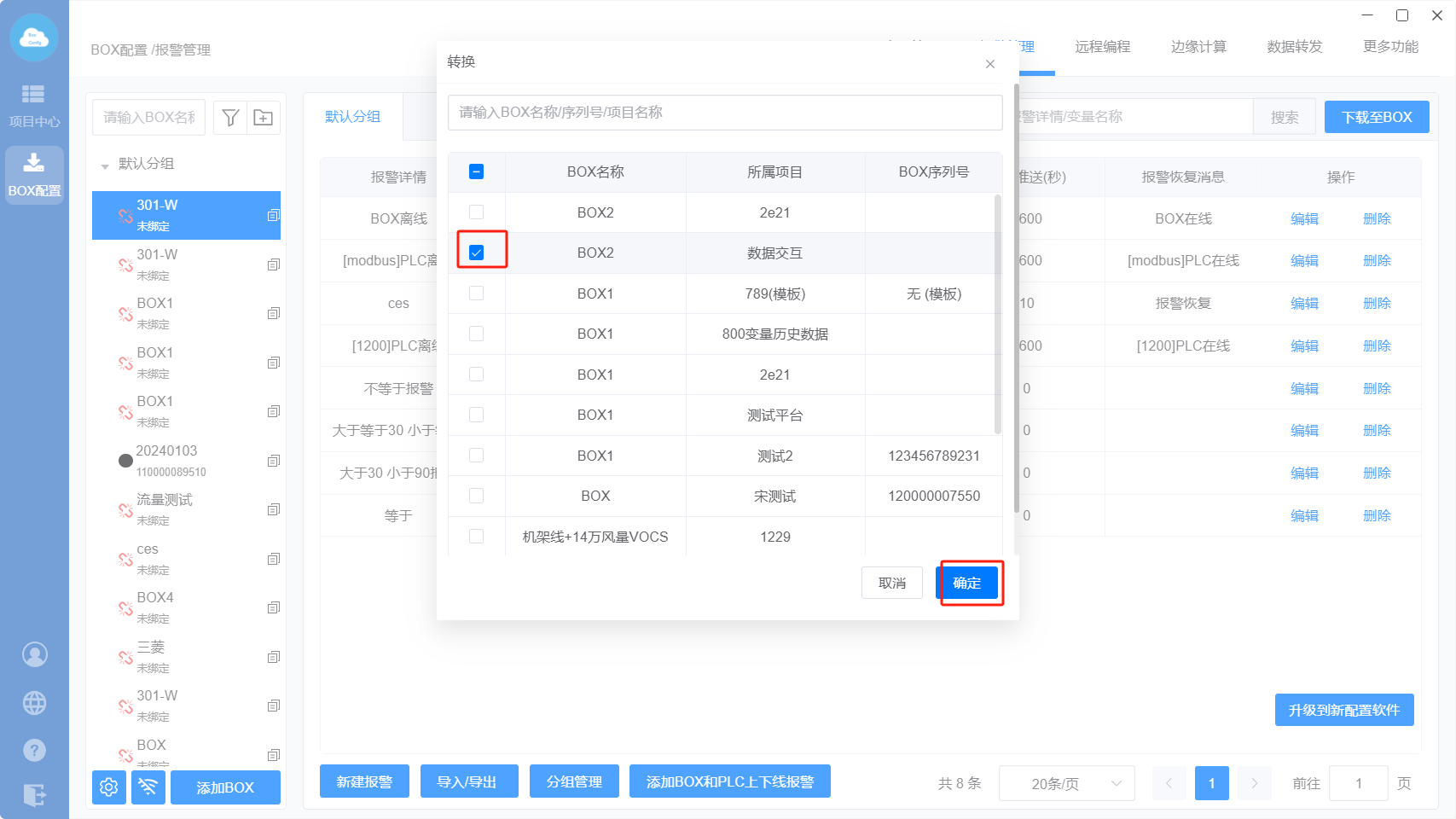
Task: Open the help question mark icon
Action: (x=34, y=751)
